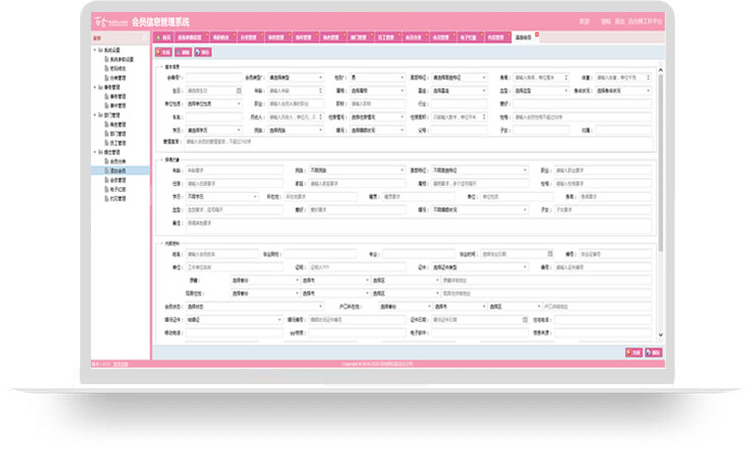Click the collapse icon in the sidebar header

tap(146, 38)
